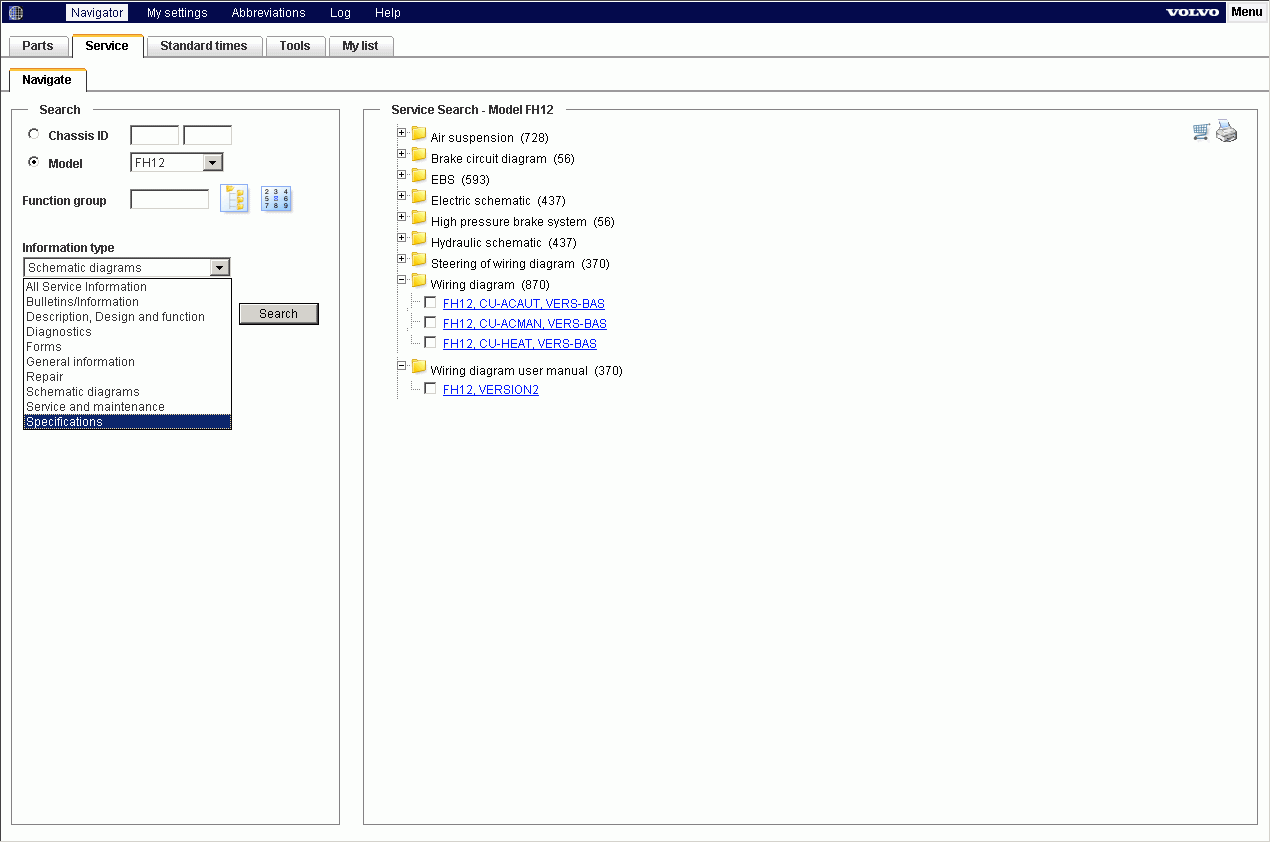Open the Help menu

388,13
